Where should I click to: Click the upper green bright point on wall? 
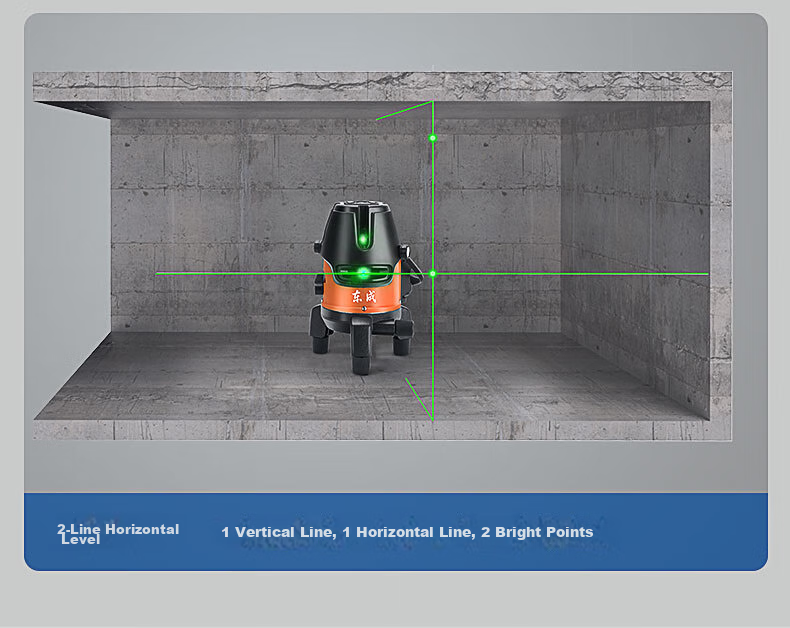click(x=432, y=138)
